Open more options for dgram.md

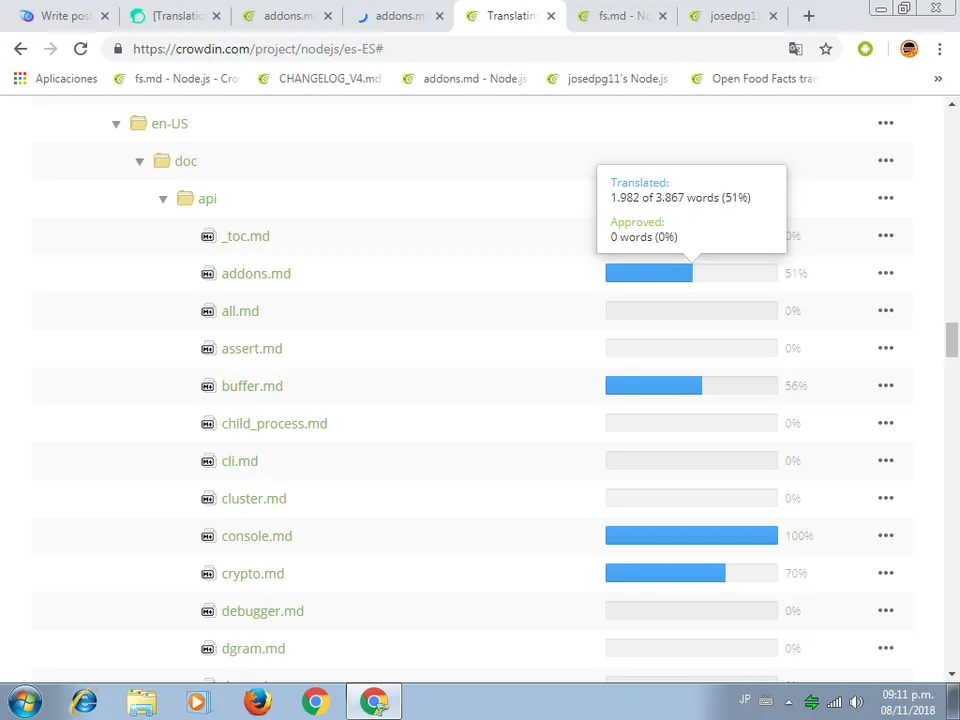pos(885,648)
